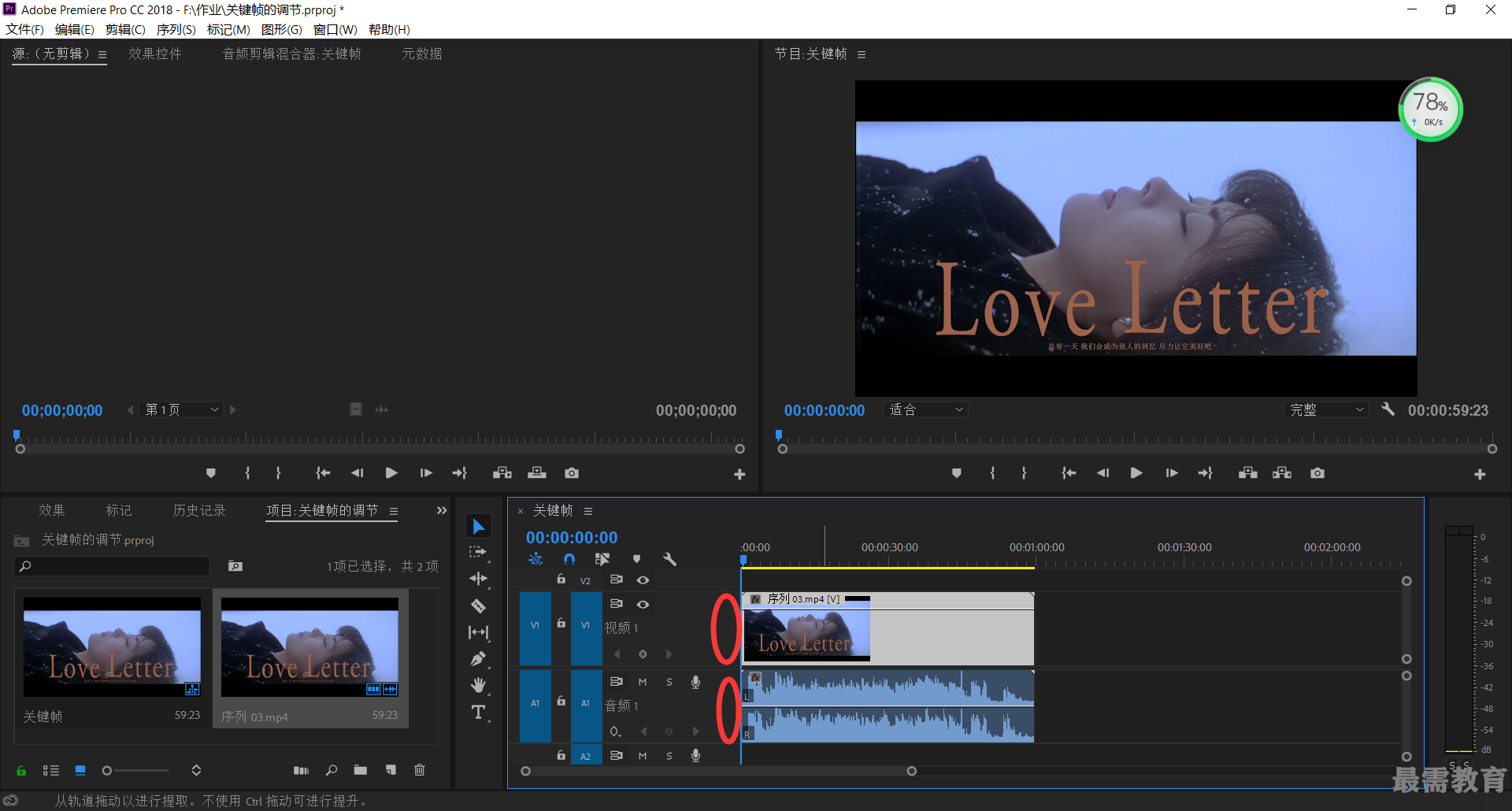Create new bin in project panel
1512x811 pixels.
(361, 770)
